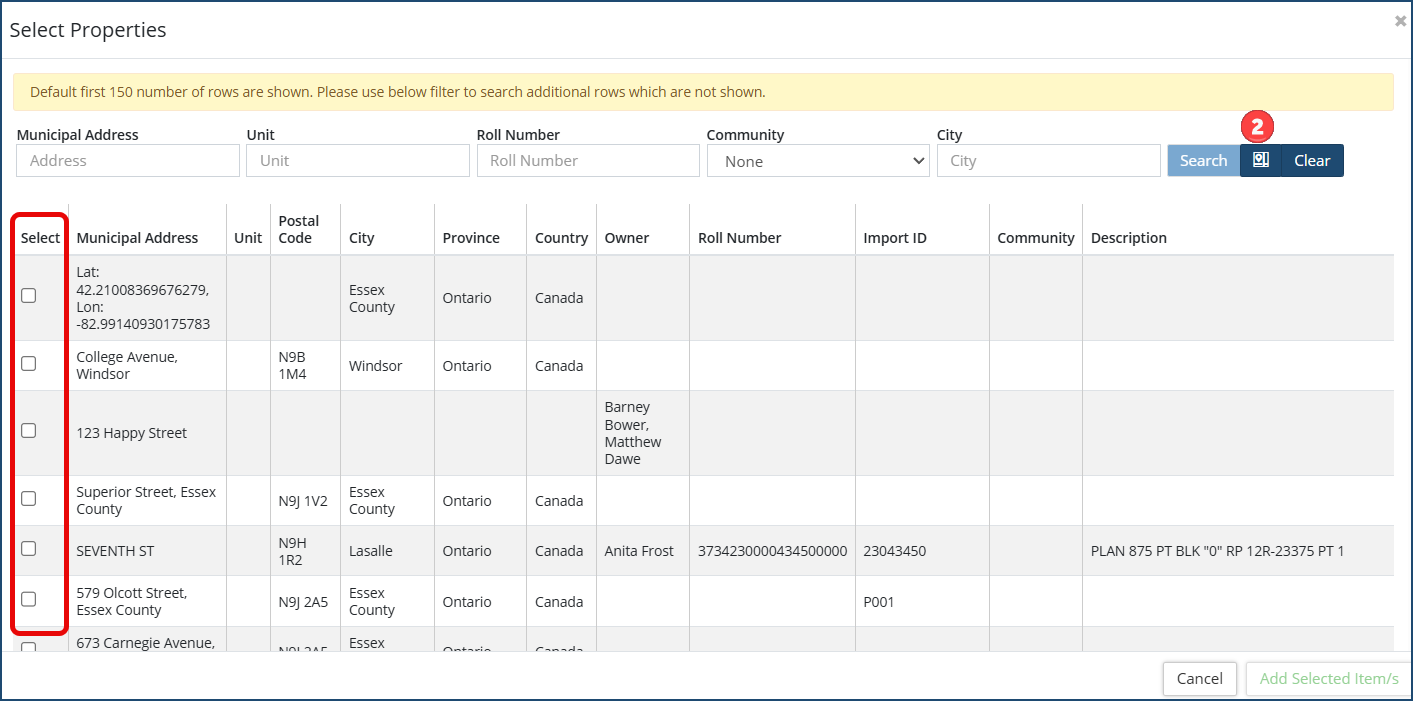The image size is (1413, 701).
Task: Click the Owner column header
Action: tap(627, 238)
